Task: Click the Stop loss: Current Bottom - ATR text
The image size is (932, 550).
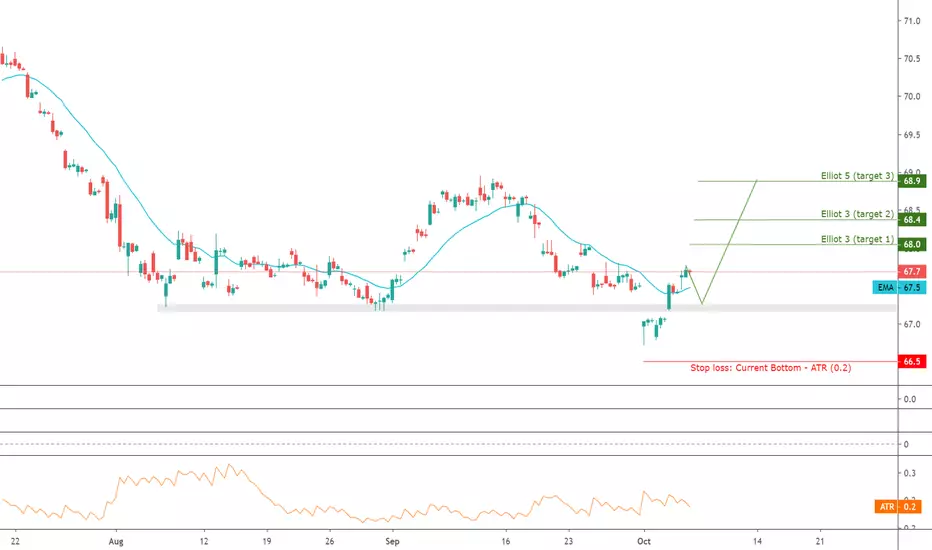Action: [770, 367]
